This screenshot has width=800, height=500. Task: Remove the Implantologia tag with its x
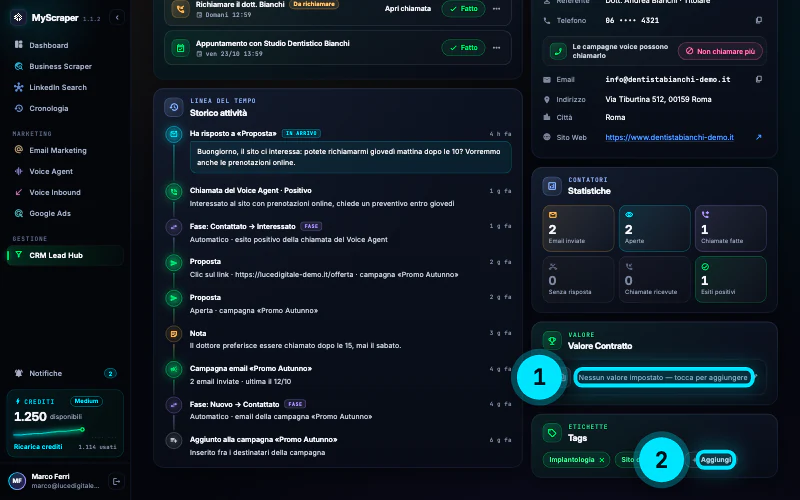[602, 460]
